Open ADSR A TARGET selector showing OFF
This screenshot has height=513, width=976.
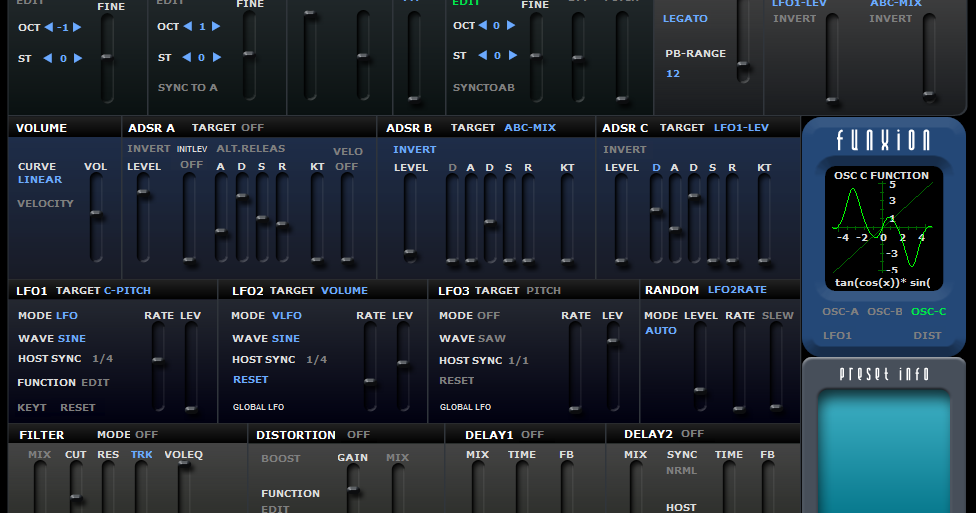(x=252, y=128)
